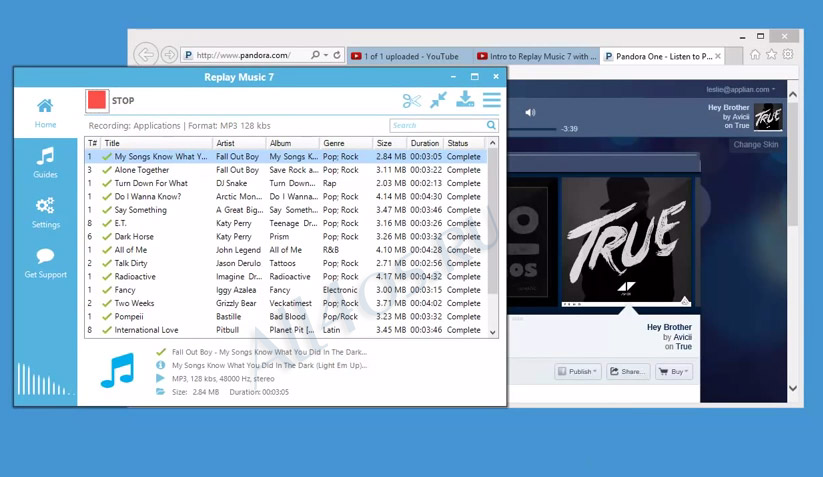Select the 'Talk Dirty' track row
The width and height of the screenshot is (823, 477).
coord(286,263)
